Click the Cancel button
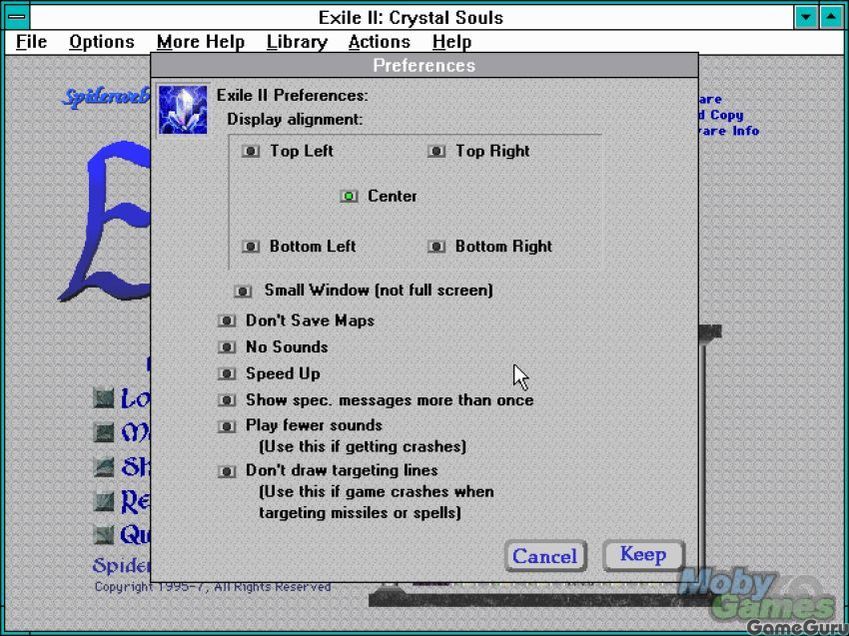Screen dimensions: 849x636 tap(545, 556)
